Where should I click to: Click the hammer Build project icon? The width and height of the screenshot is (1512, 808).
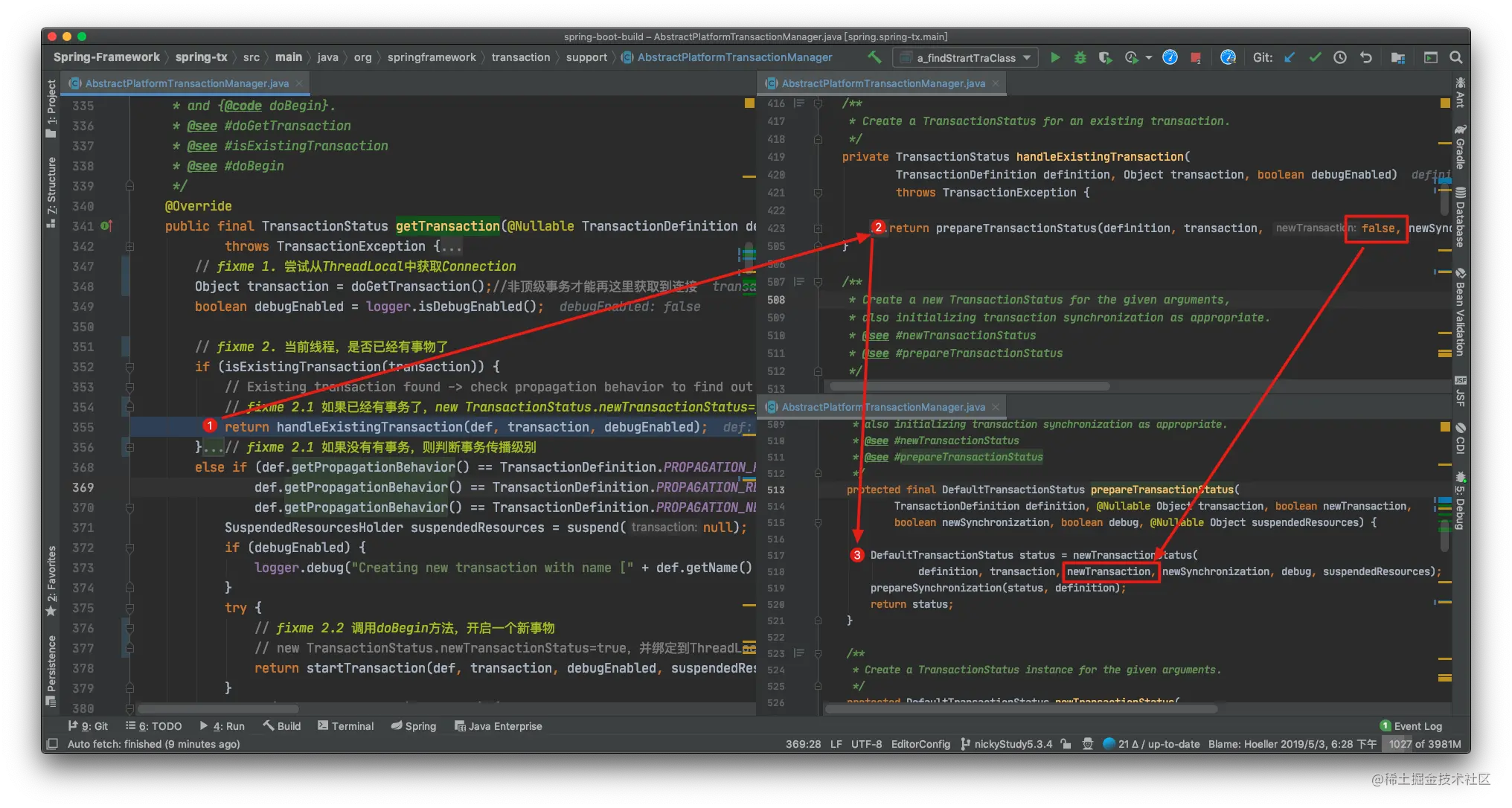875,57
